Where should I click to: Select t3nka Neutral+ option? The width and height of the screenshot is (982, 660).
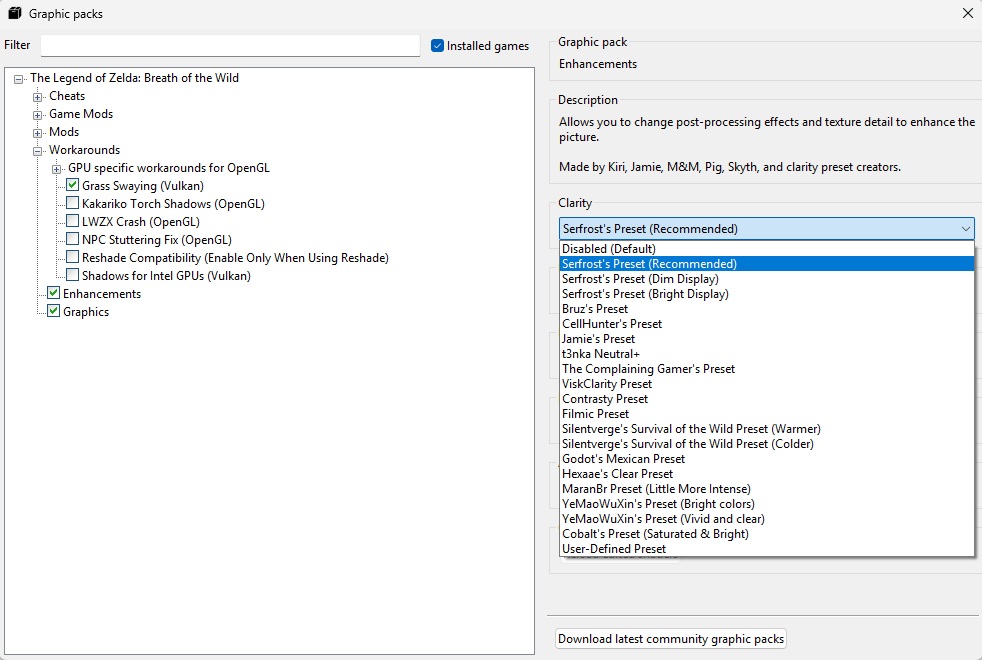point(767,354)
